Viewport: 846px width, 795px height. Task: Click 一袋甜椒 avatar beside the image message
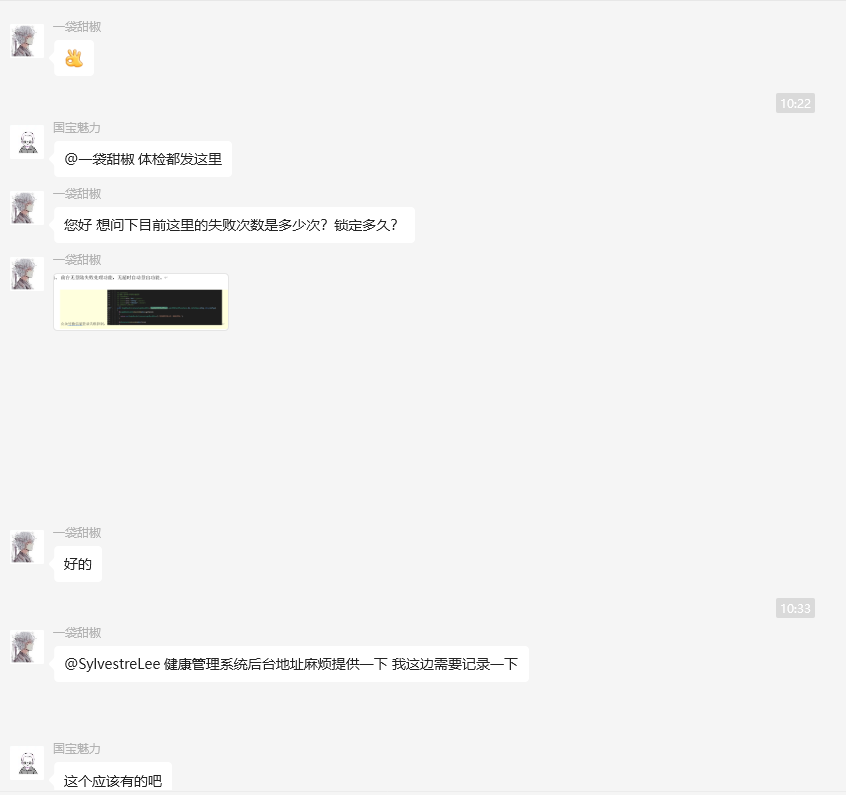pos(27,274)
